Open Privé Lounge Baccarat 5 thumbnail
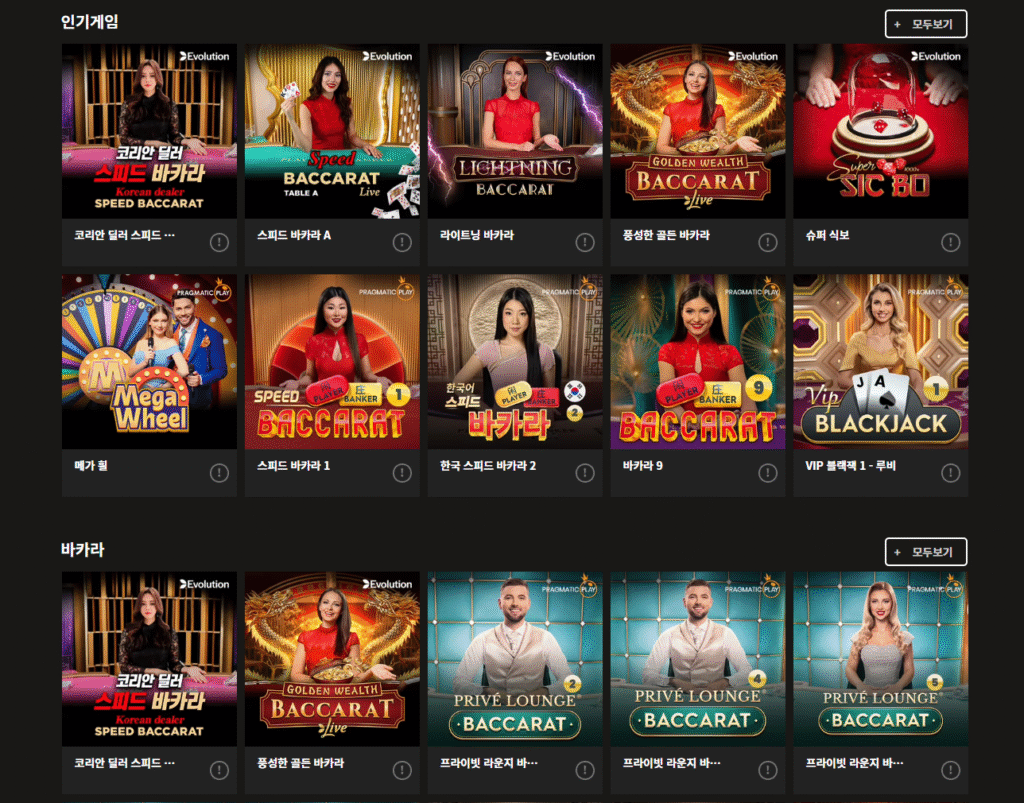Viewport: 1024px width, 803px height. 880,659
